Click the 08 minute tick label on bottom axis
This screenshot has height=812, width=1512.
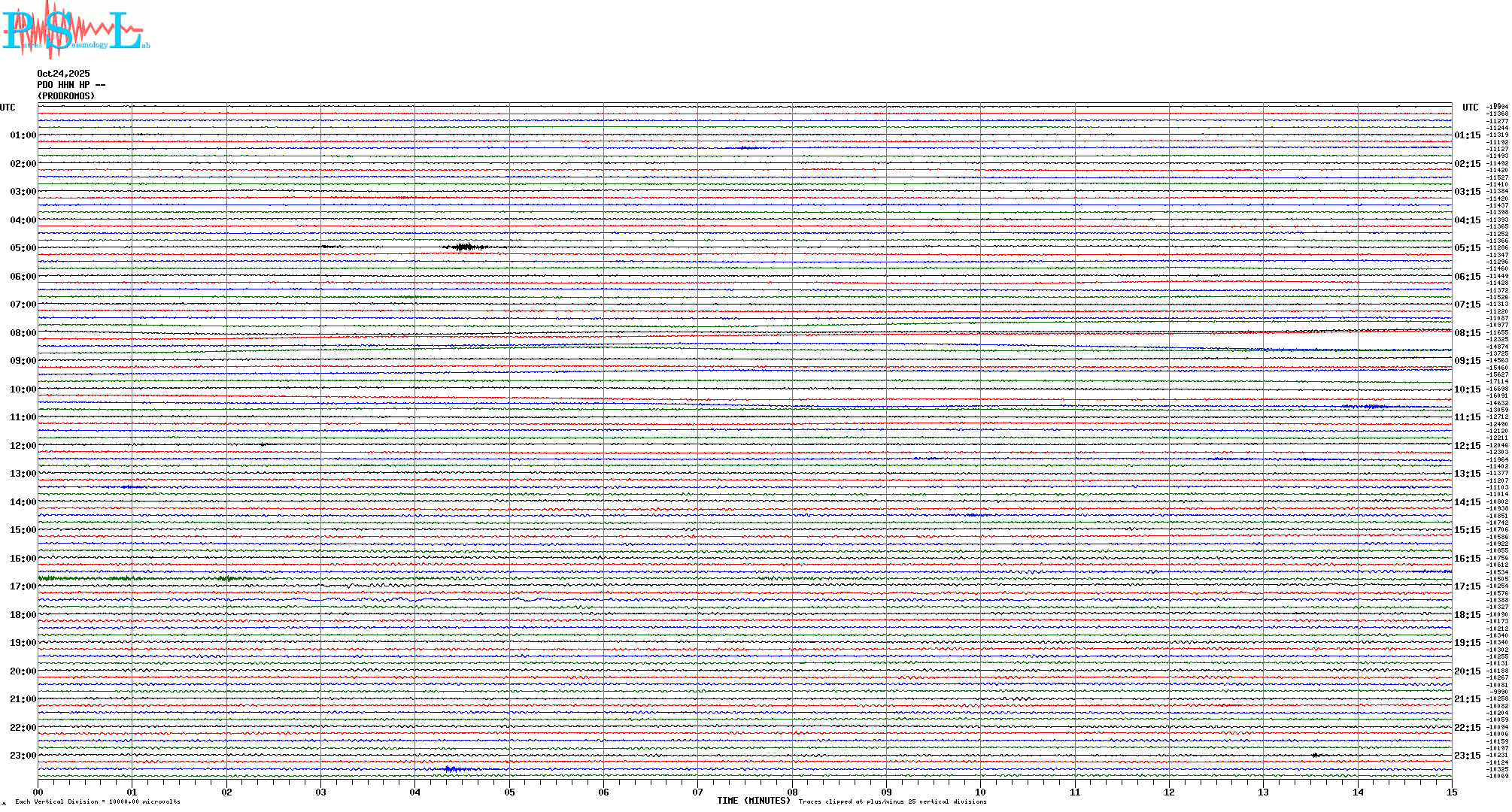coord(792,792)
